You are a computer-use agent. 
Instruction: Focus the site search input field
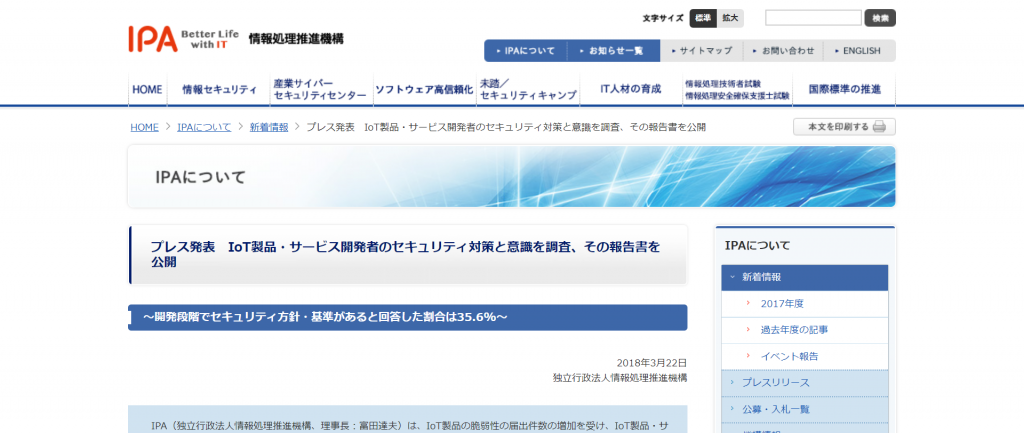813,18
